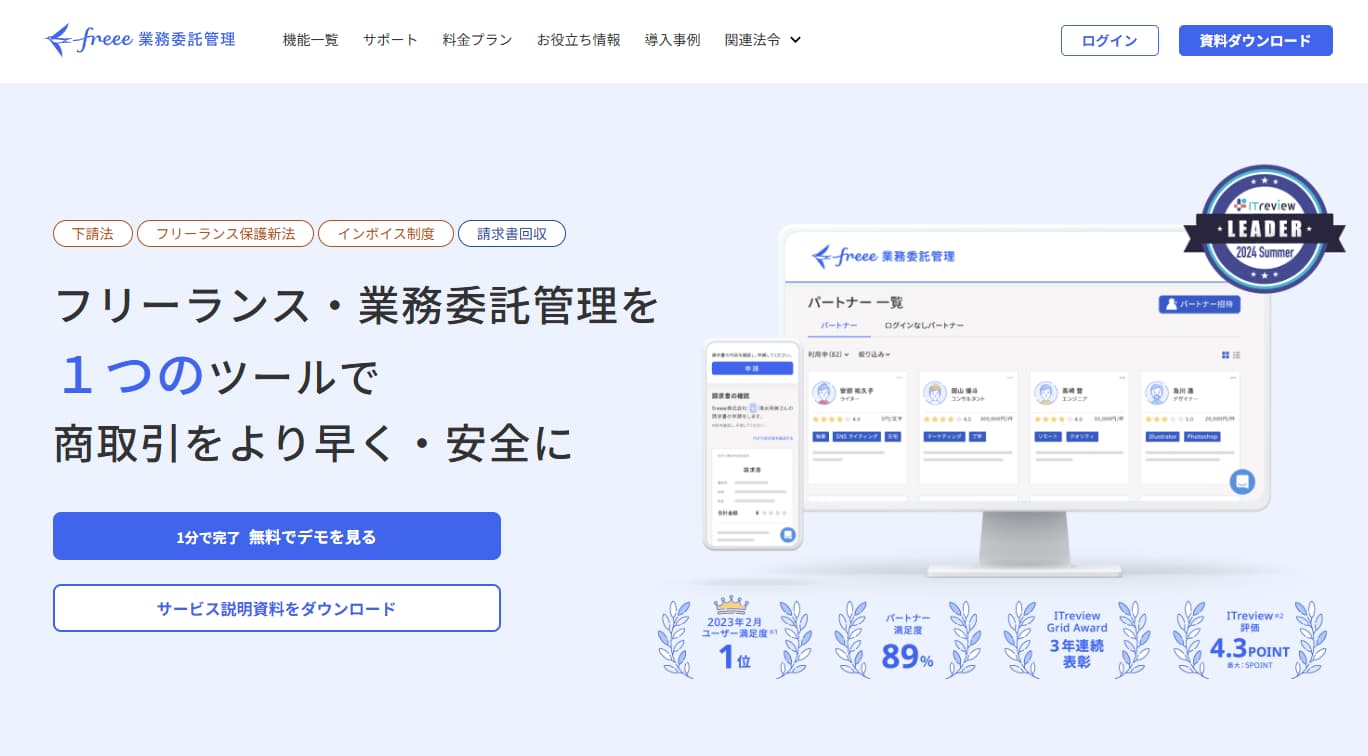Click the ライター partner card avatar

[x=824, y=393]
